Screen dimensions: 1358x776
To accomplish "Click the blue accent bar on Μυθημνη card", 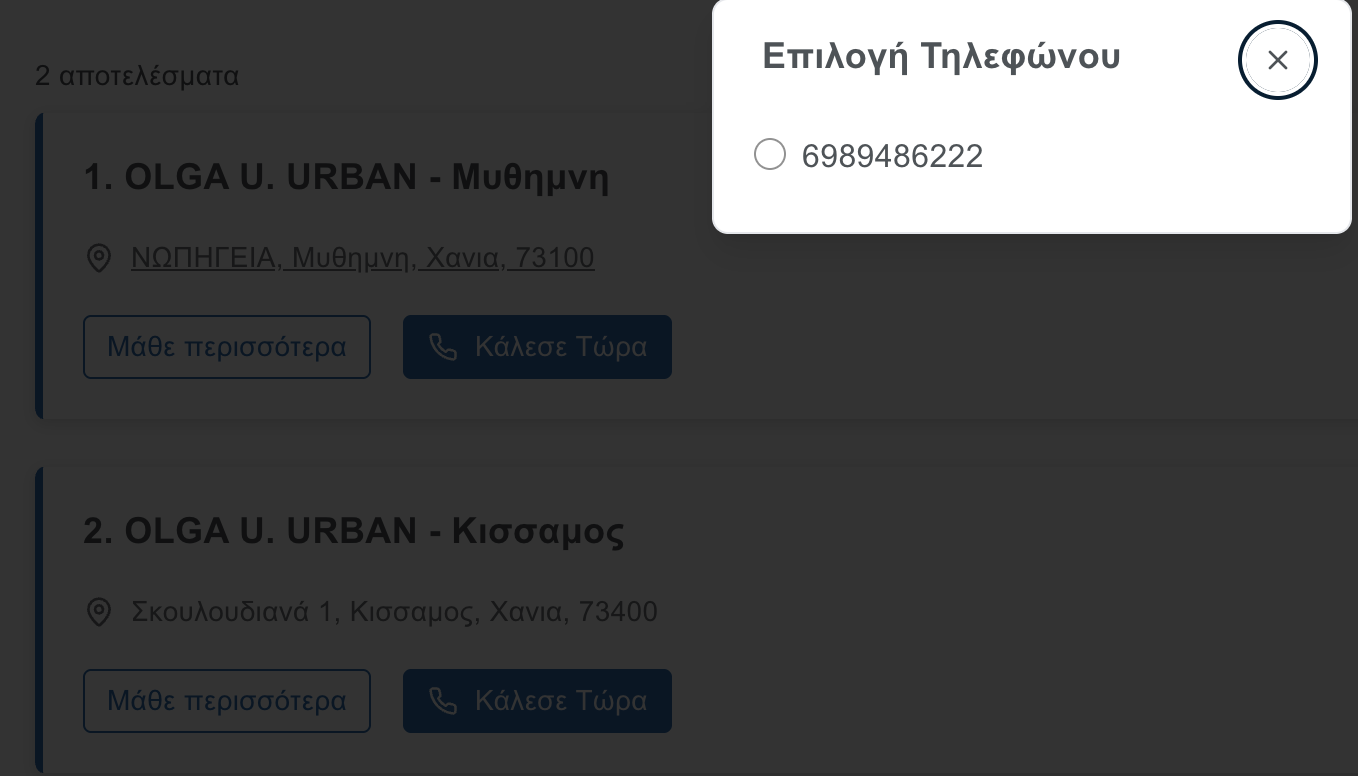I will click(x=39, y=266).
